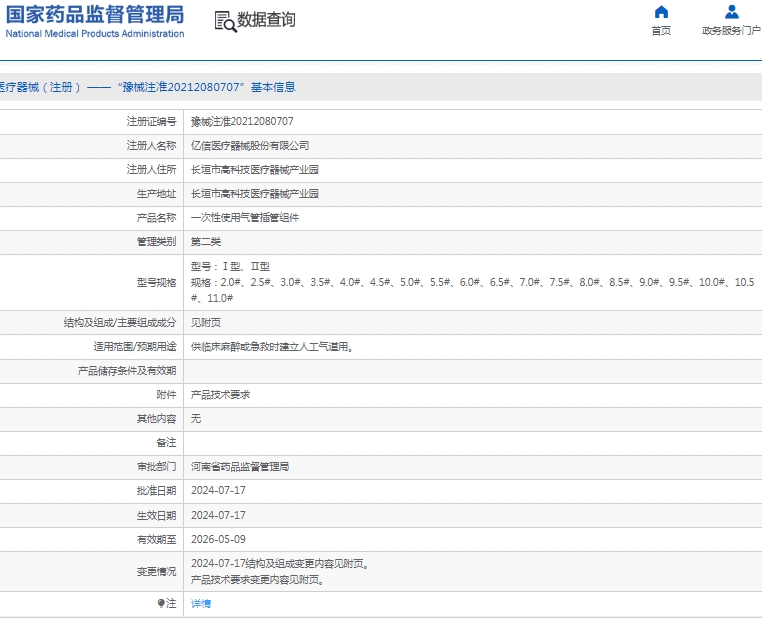Select 亿信医疗器械股份有限公司 registrant name
The width and height of the screenshot is (762, 625).
(x=250, y=146)
